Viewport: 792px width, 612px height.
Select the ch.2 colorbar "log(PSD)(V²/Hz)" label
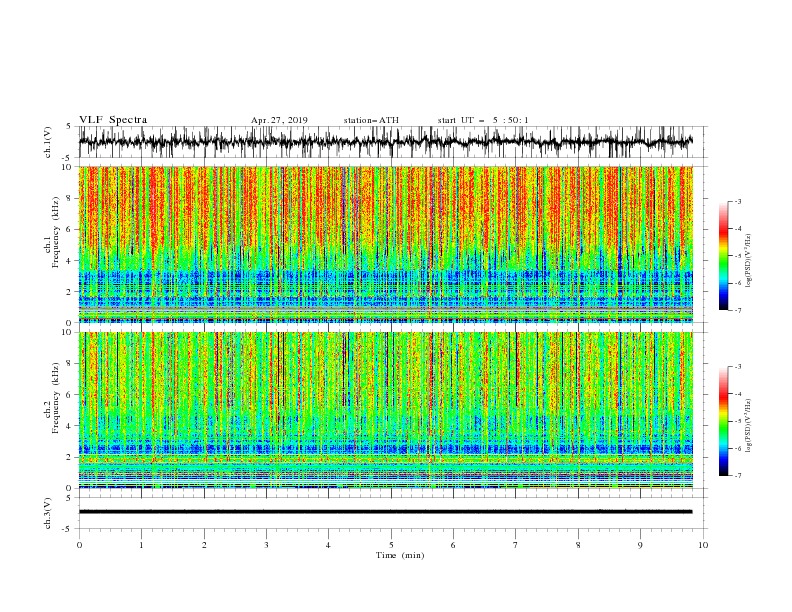(749, 425)
